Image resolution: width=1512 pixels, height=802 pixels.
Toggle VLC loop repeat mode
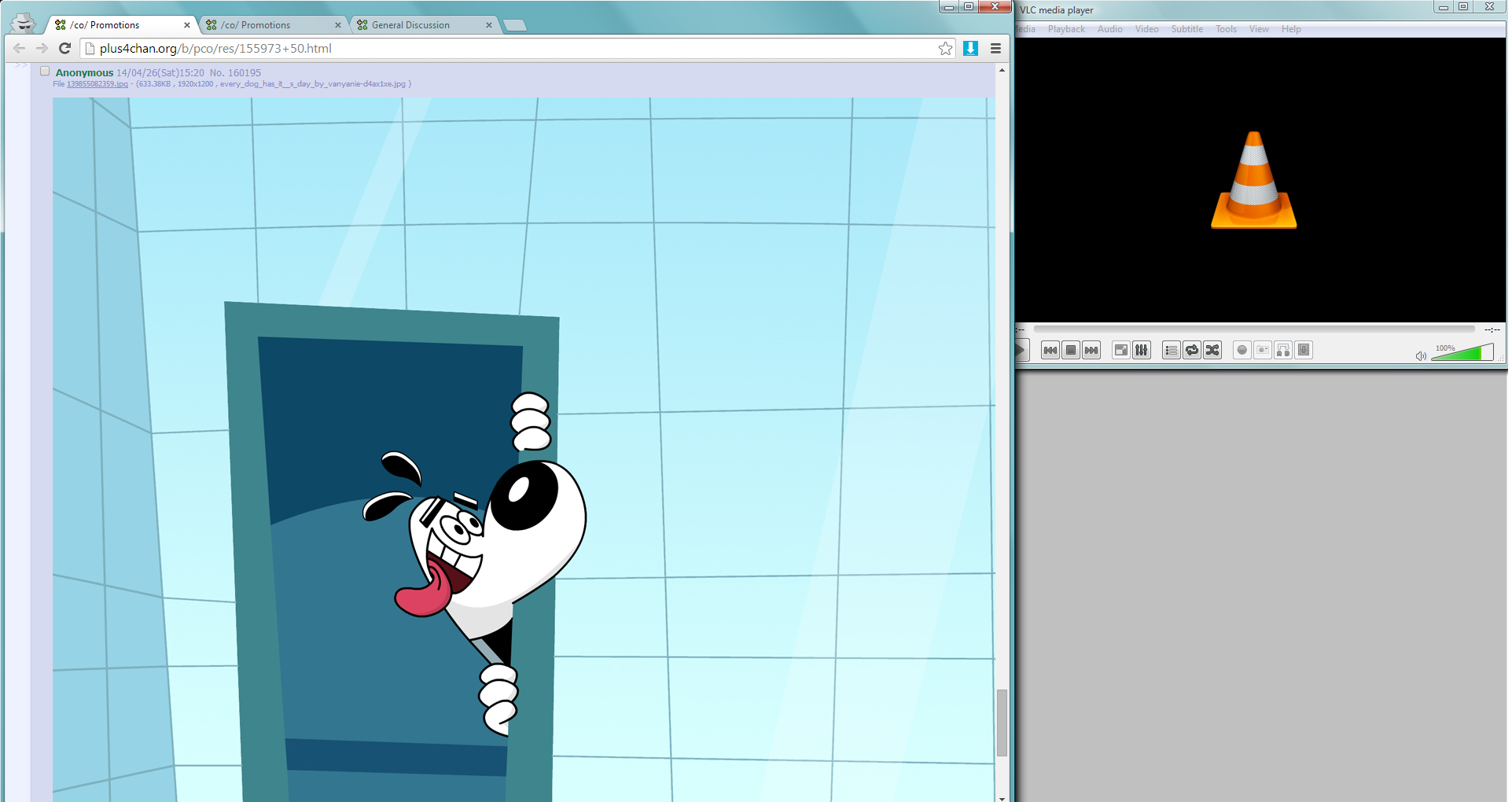(1192, 351)
